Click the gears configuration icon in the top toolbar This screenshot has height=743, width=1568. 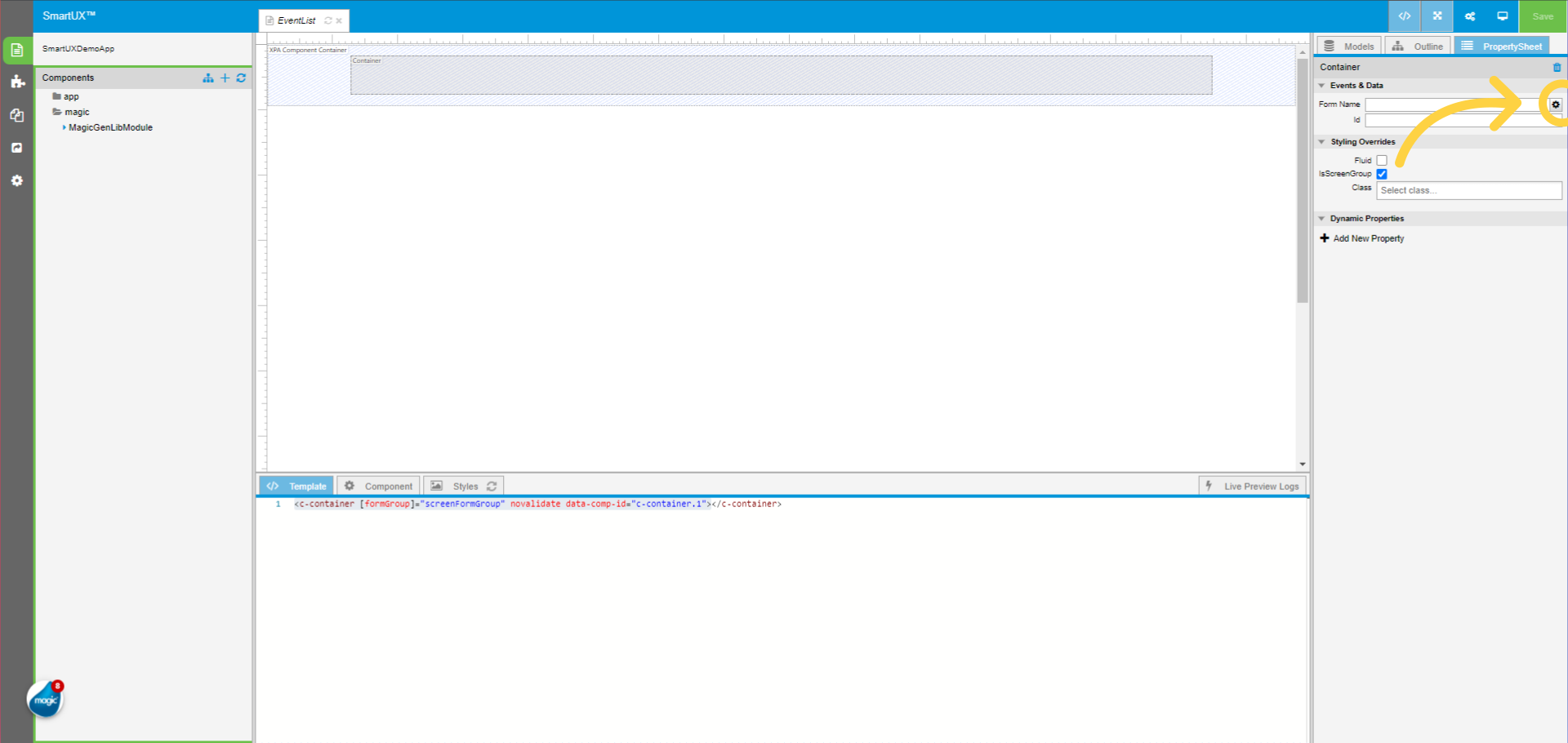click(1470, 16)
